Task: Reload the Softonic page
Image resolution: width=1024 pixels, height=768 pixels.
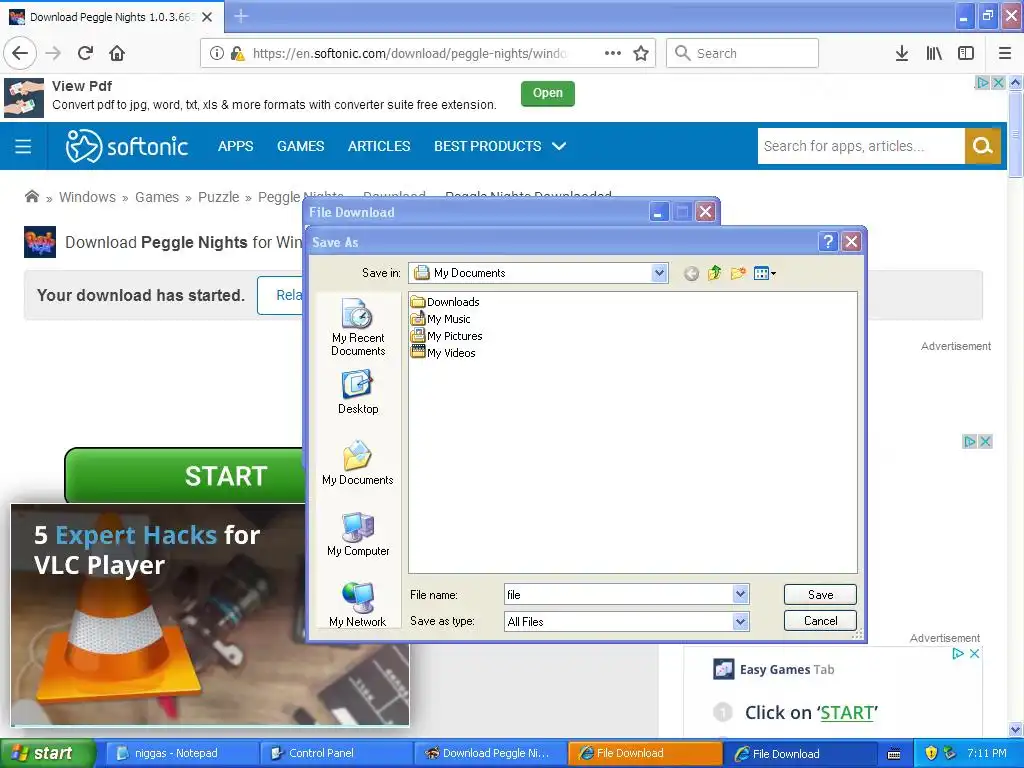Action: point(85,53)
